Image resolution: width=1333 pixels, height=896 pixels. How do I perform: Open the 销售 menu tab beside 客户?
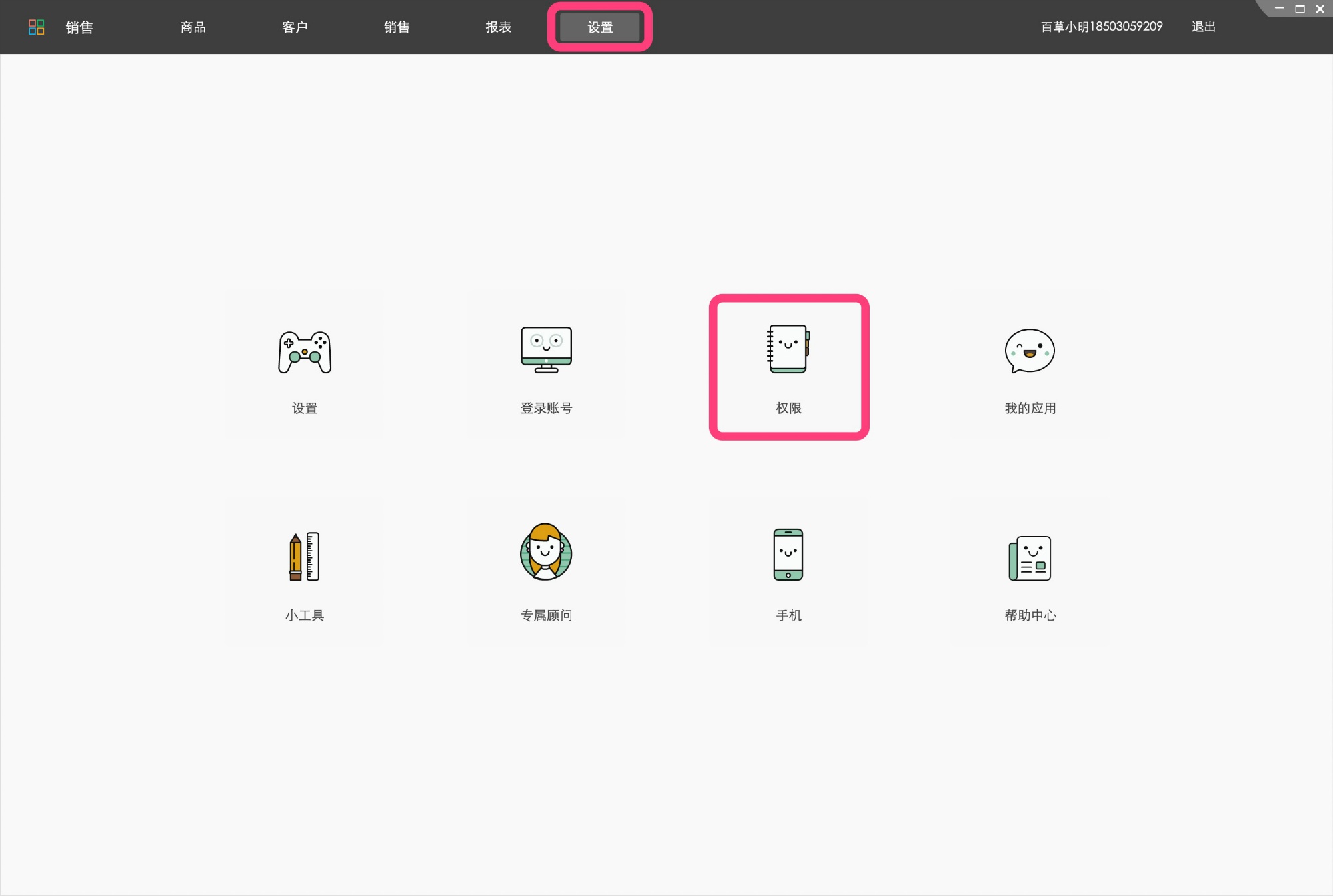[397, 27]
